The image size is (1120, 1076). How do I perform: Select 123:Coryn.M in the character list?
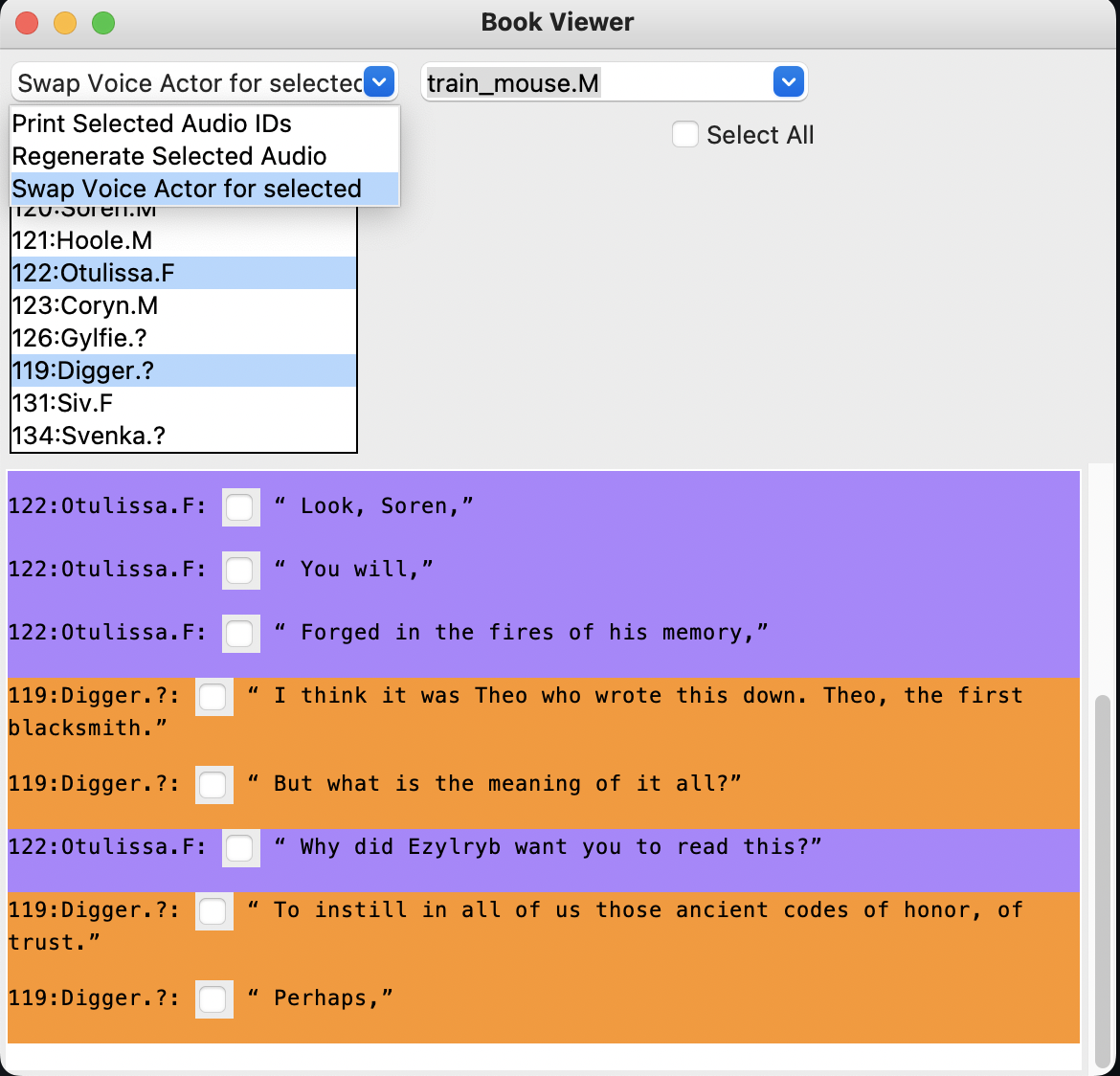85,305
